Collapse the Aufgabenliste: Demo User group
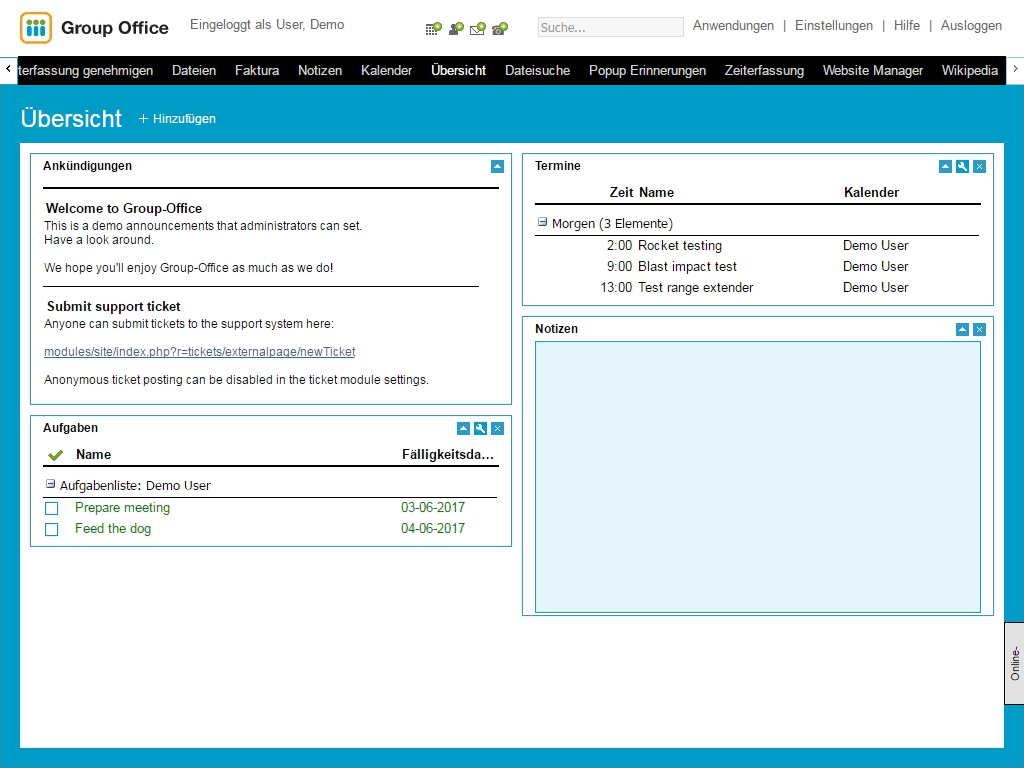 click(50, 484)
